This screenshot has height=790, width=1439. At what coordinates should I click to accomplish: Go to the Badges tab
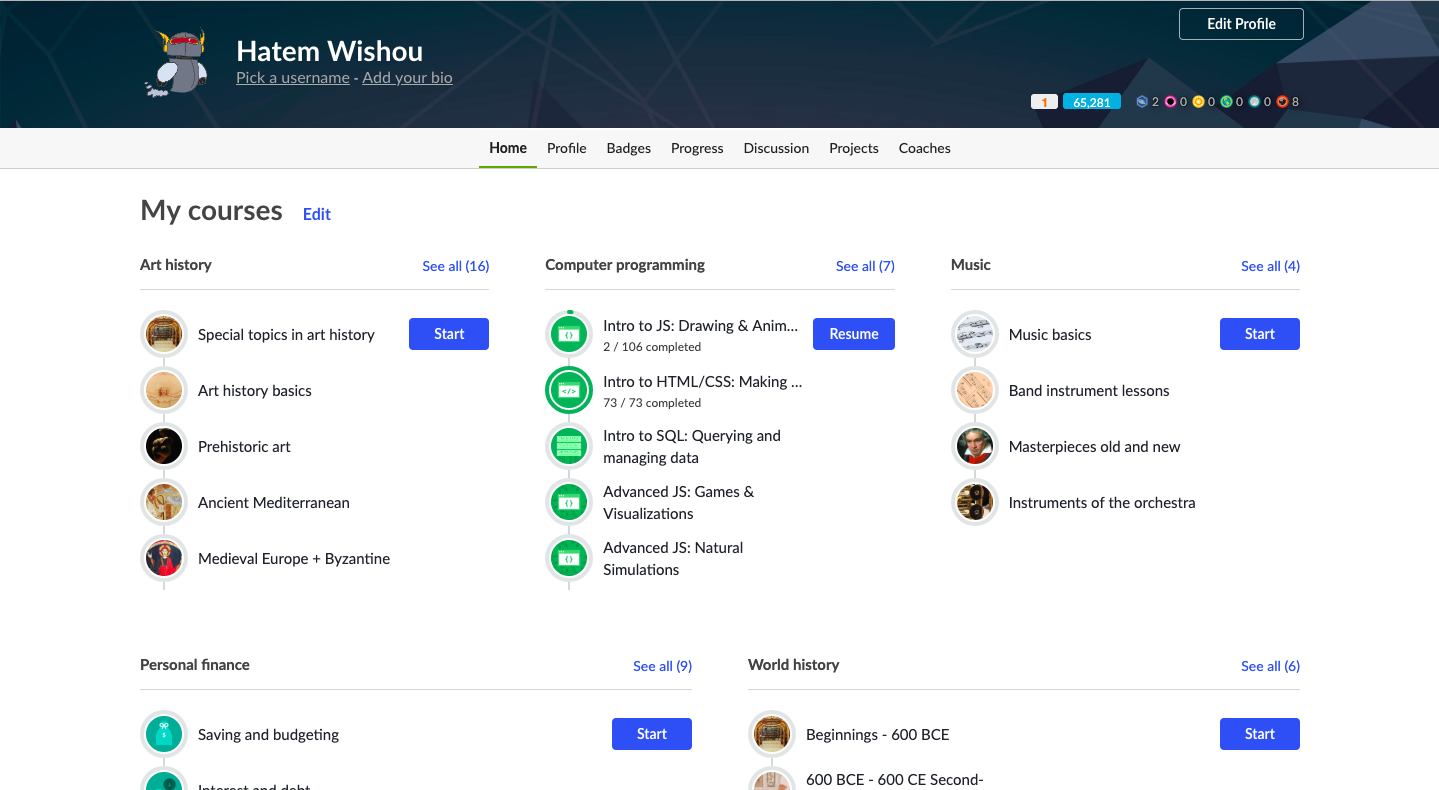(x=629, y=148)
